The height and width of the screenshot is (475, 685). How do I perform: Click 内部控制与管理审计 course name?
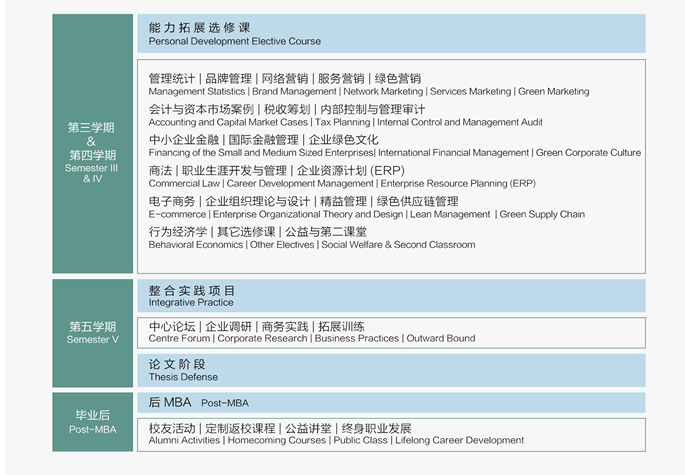tap(373, 109)
